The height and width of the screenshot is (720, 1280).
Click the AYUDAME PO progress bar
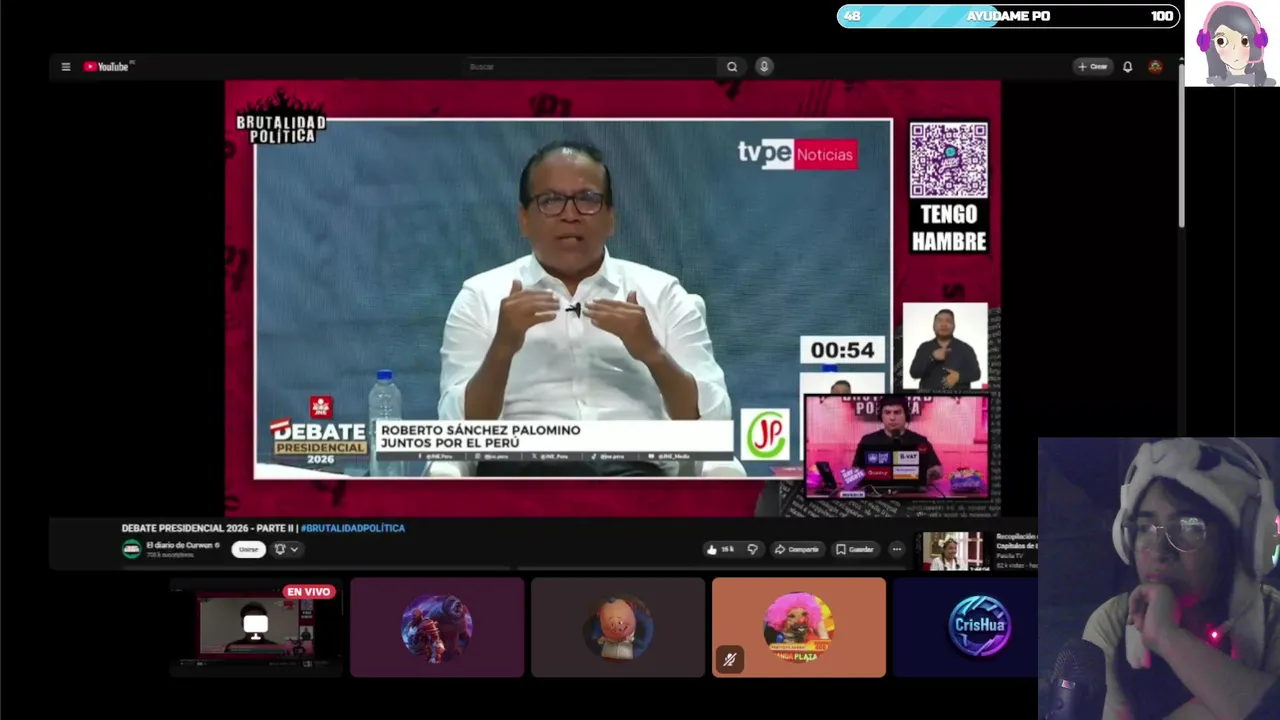(1008, 16)
